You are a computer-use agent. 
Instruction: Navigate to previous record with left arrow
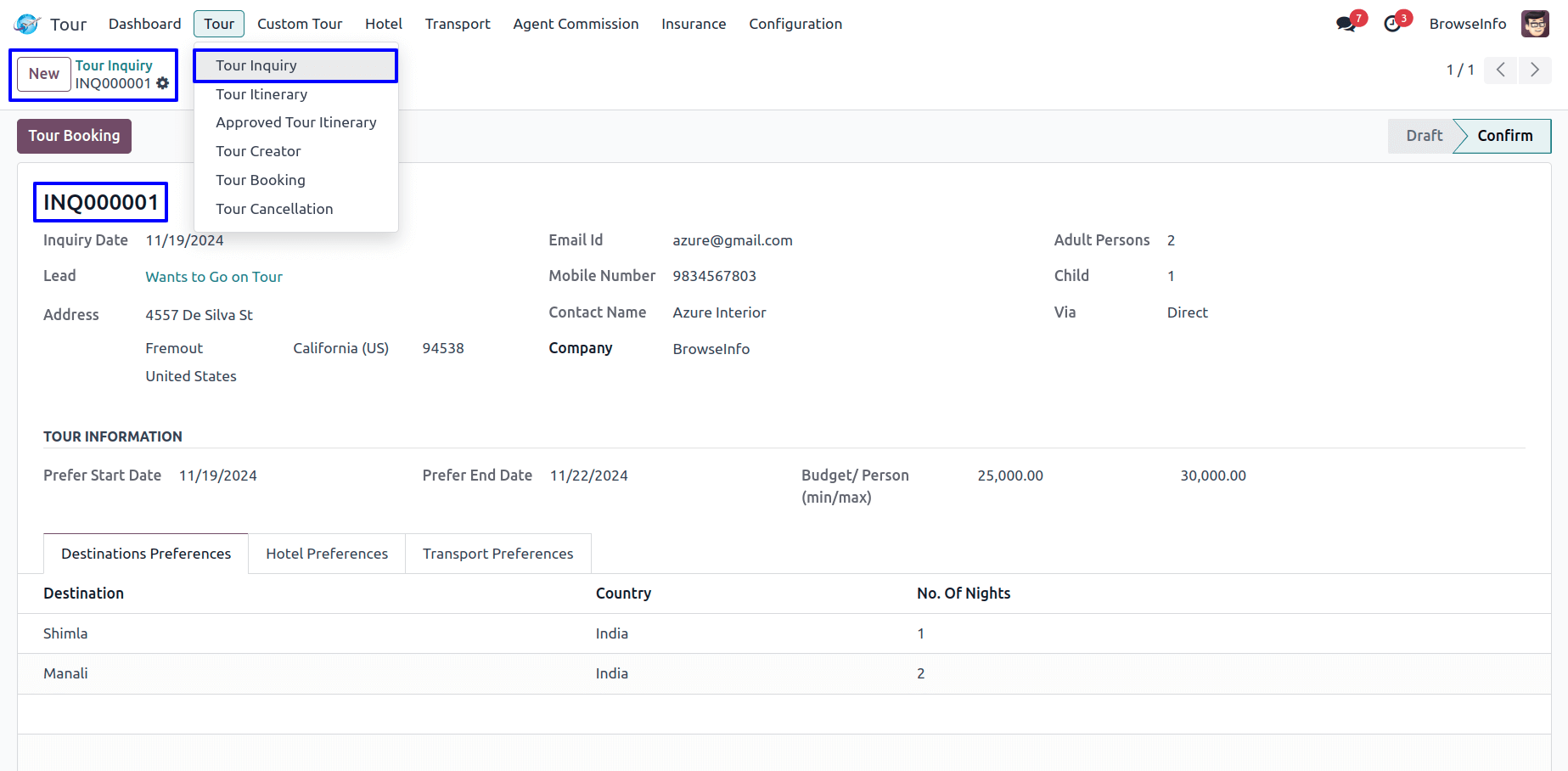tap(1500, 70)
